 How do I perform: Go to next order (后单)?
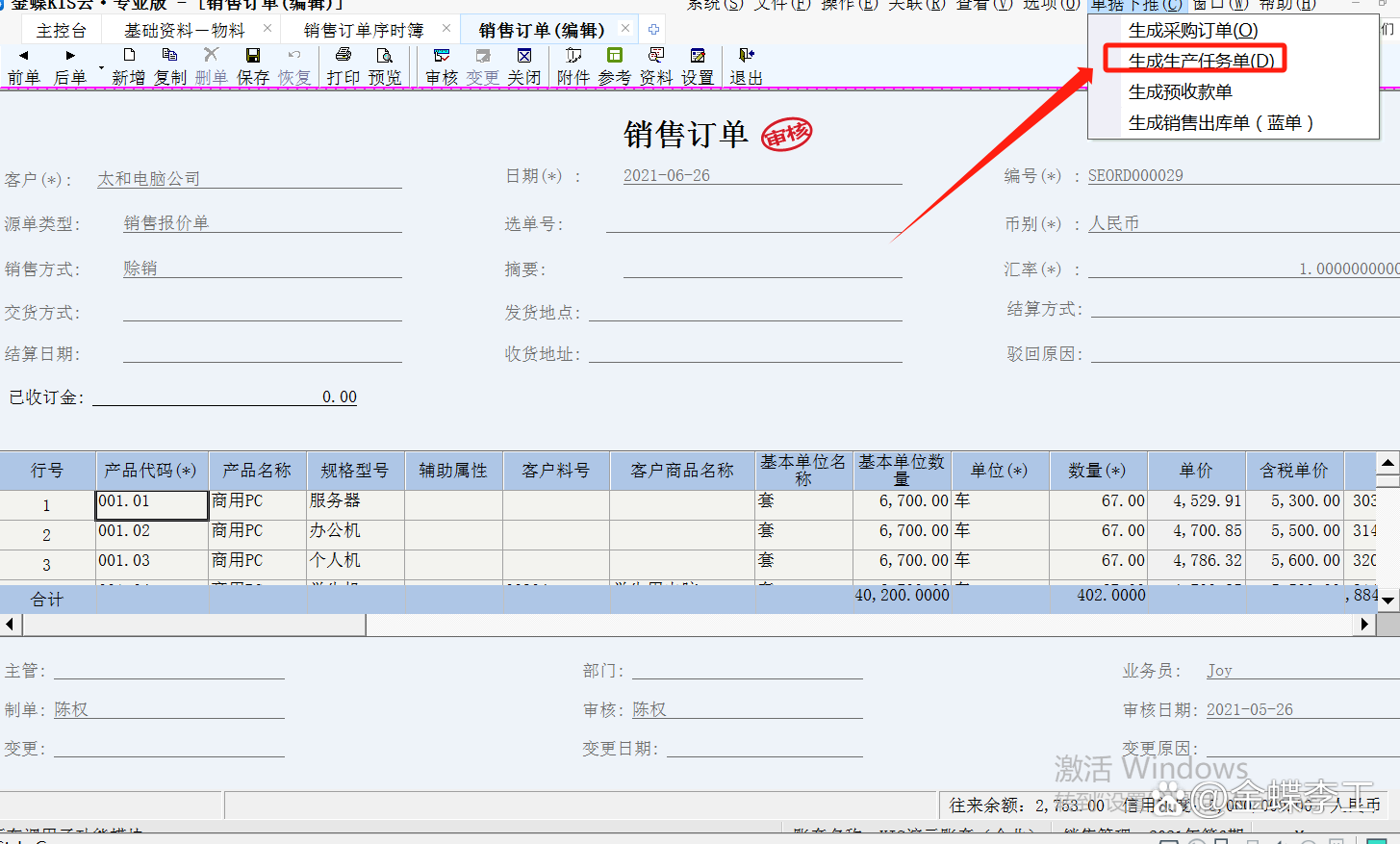point(70,66)
